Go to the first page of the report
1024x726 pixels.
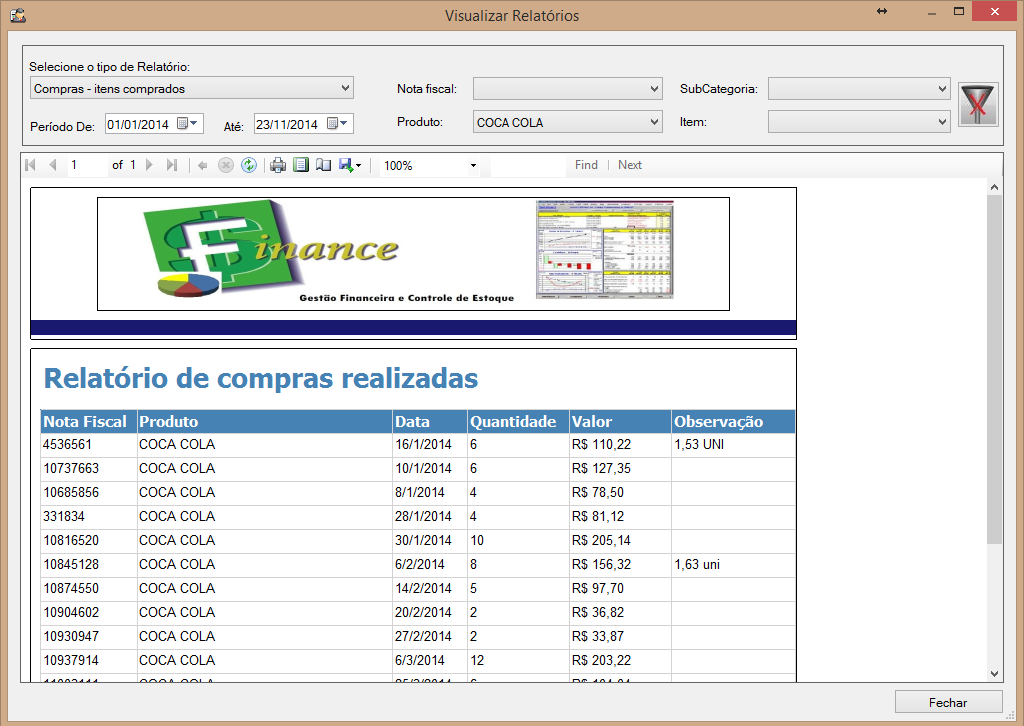tap(30, 165)
